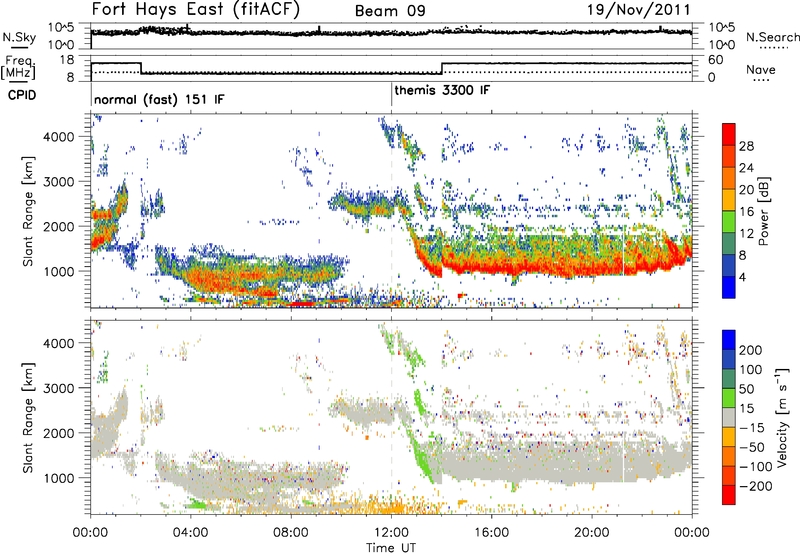Click the date '19/Nov/2011' in header
The height and width of the screenshot is (554, 800).
pos(638,9)
